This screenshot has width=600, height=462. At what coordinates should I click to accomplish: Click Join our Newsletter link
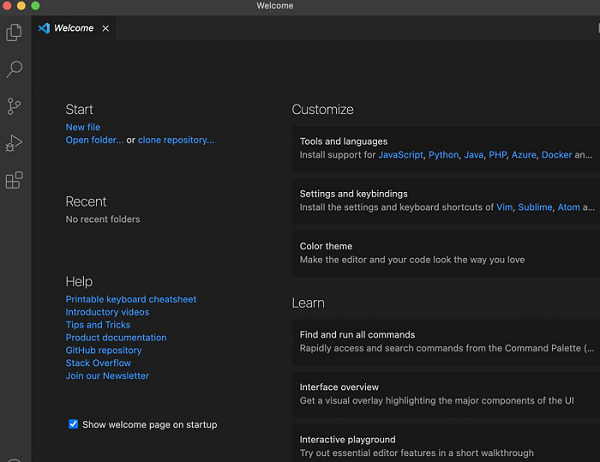107,376
